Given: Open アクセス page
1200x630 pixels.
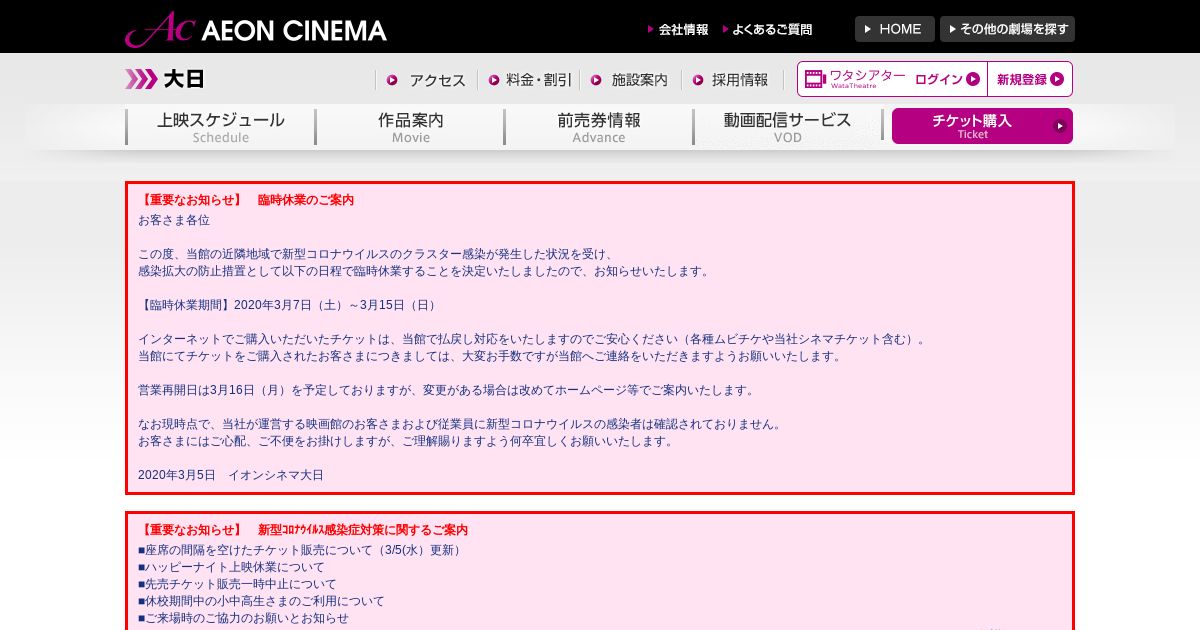Looking at the screenshot, I should point(426,80).
